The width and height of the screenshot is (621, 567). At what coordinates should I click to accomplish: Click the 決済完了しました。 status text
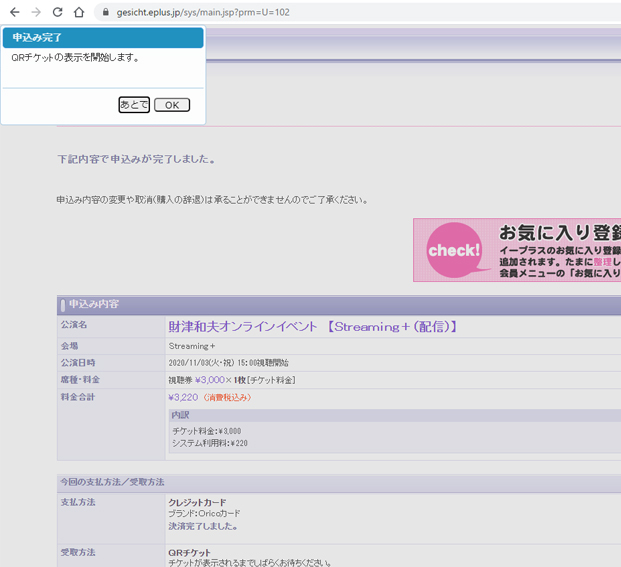[203, 526]
